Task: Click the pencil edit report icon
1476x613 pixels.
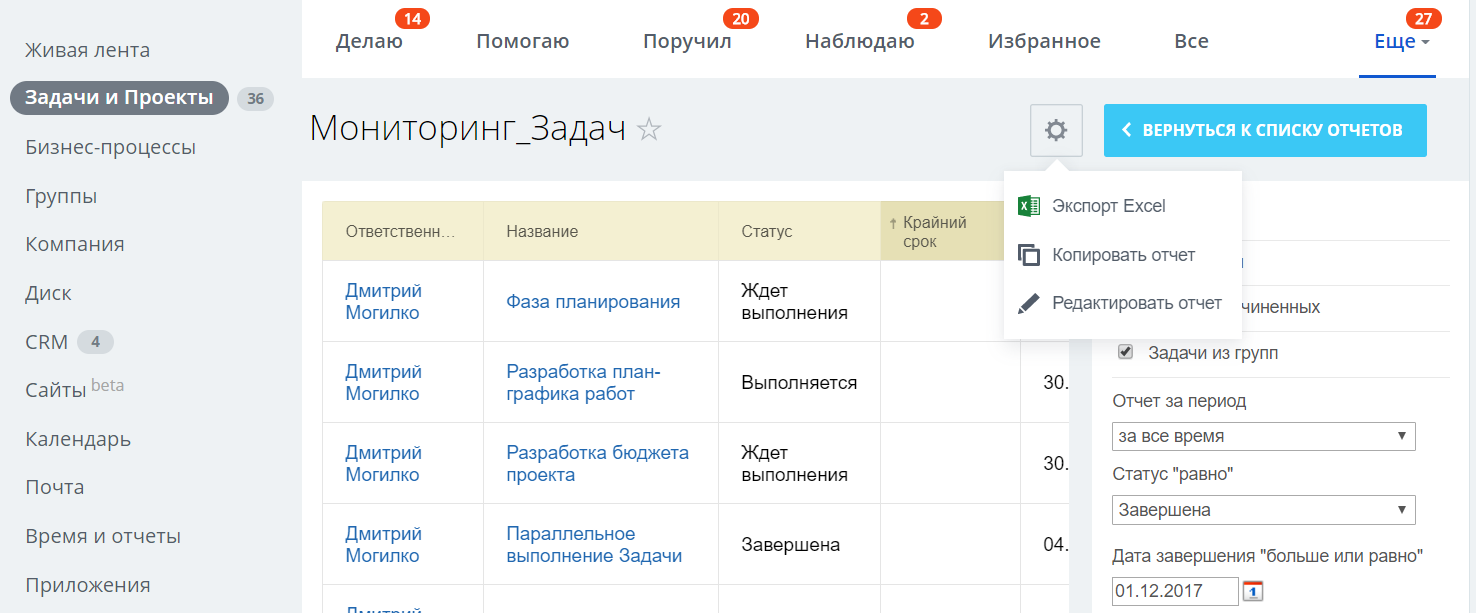Action: tap(1028, 303)
